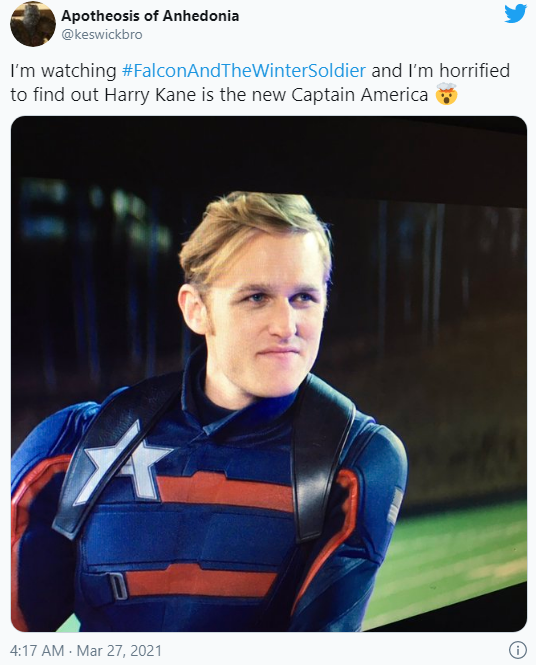Click the flag patch on the sleeve

coord(394,506)
